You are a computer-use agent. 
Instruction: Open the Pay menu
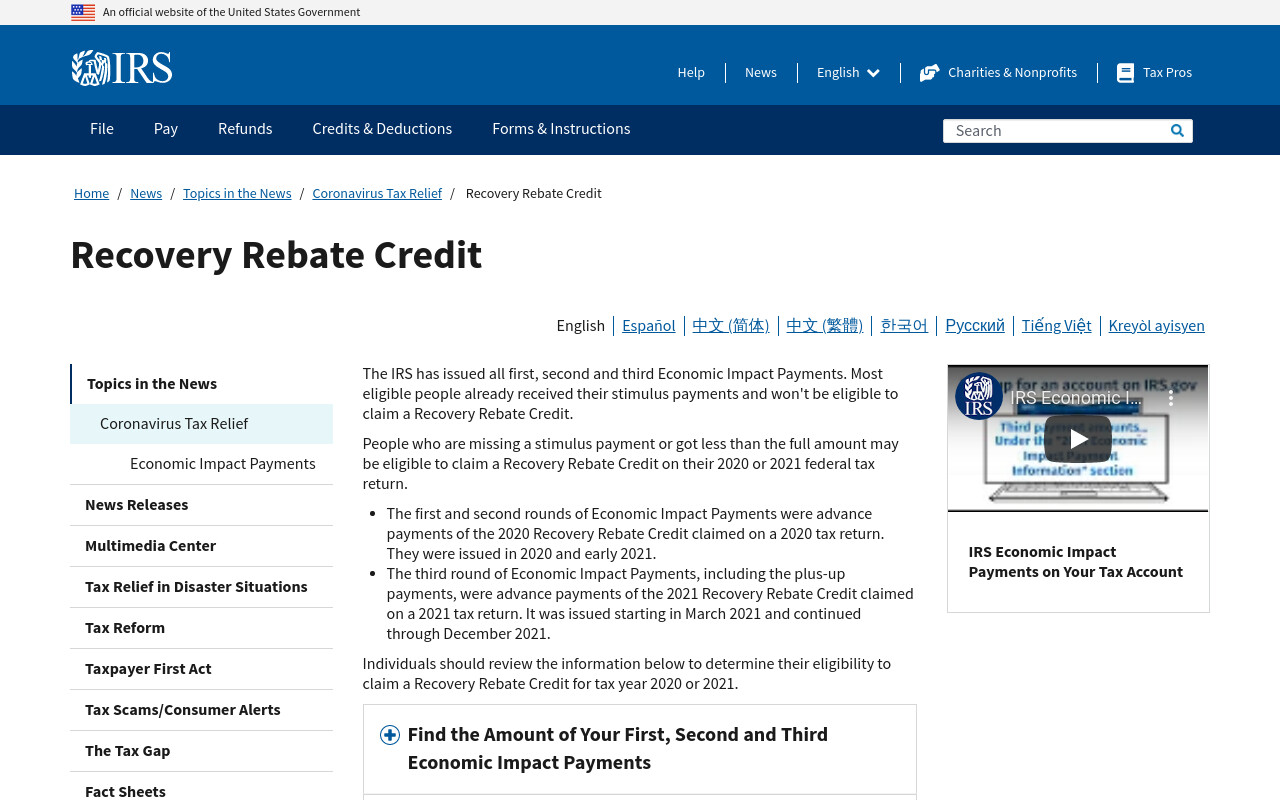coord(166,129)
